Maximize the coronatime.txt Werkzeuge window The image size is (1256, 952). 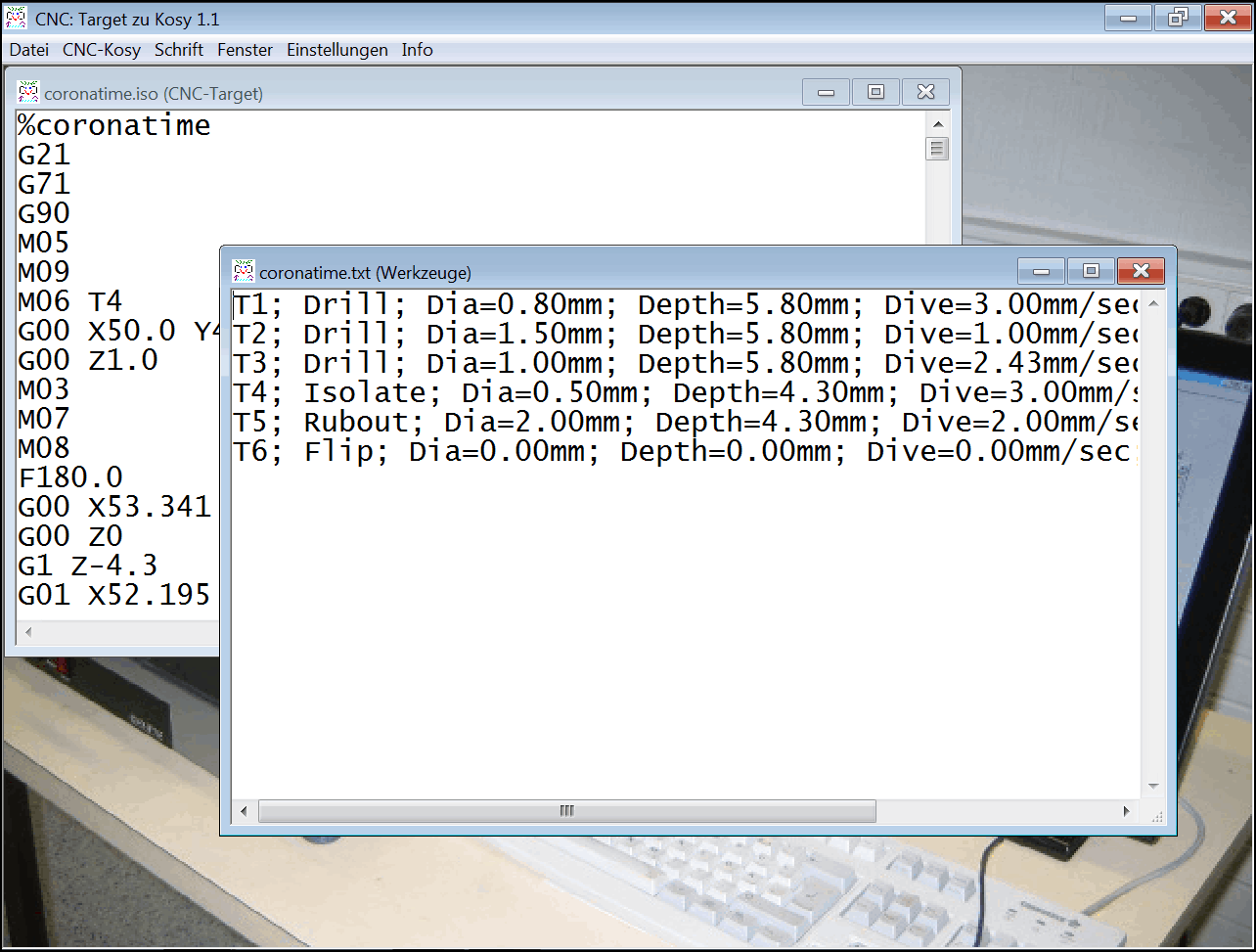click(x=1091, y=271)
